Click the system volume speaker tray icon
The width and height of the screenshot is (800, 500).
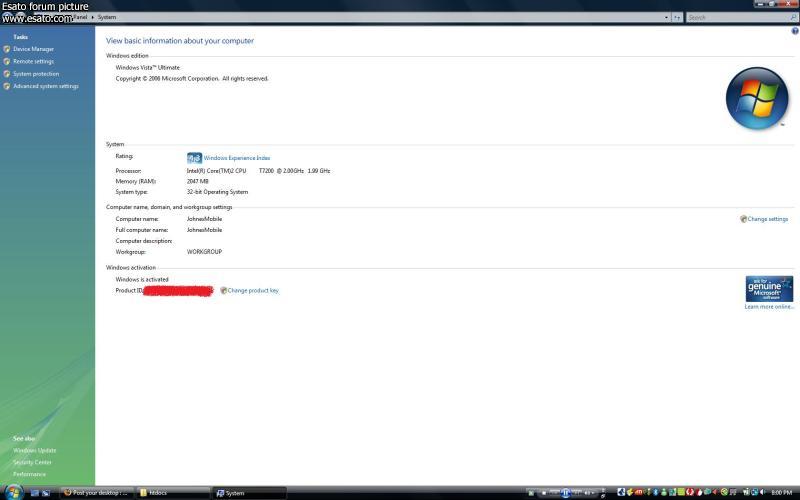click(x=762, y=492)
